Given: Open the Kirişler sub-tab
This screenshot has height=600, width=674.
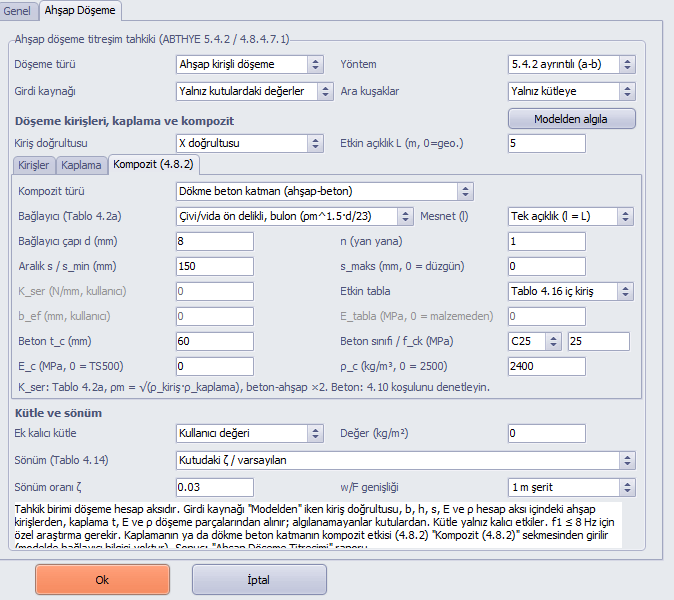Looking at the screenshot, I should (34, 165).
